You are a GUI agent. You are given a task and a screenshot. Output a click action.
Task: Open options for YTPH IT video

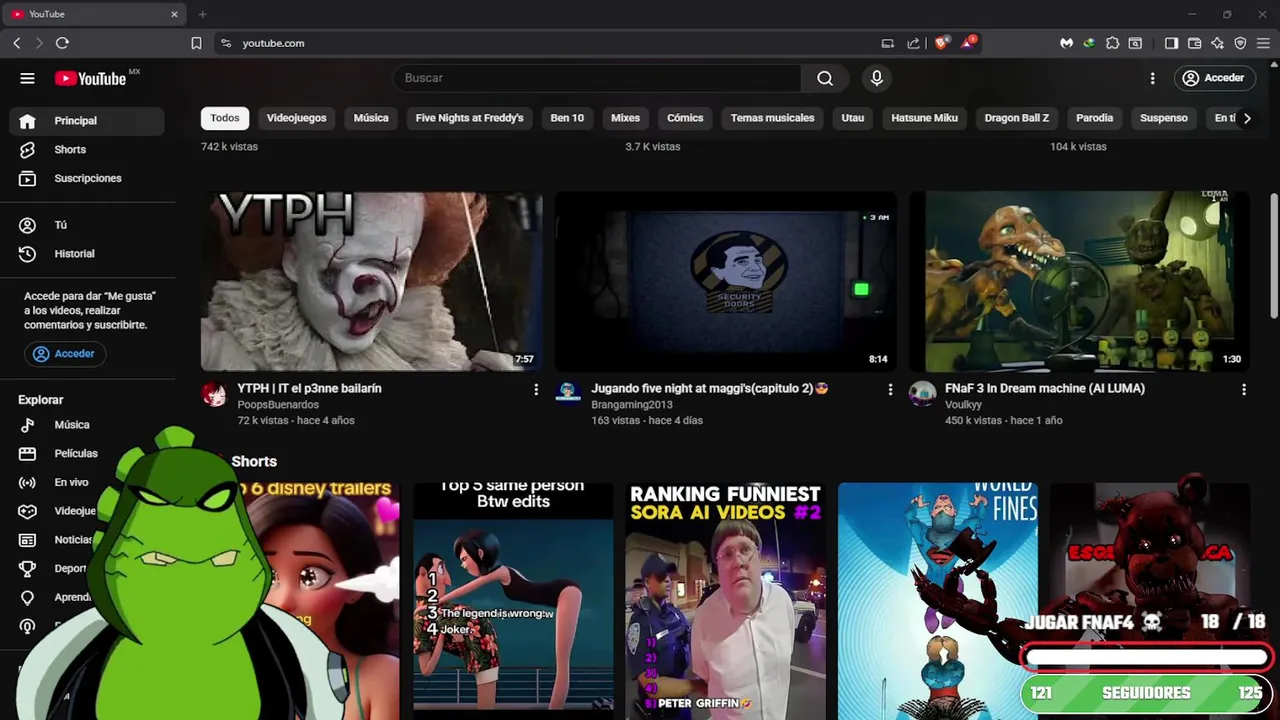[536, 389]
